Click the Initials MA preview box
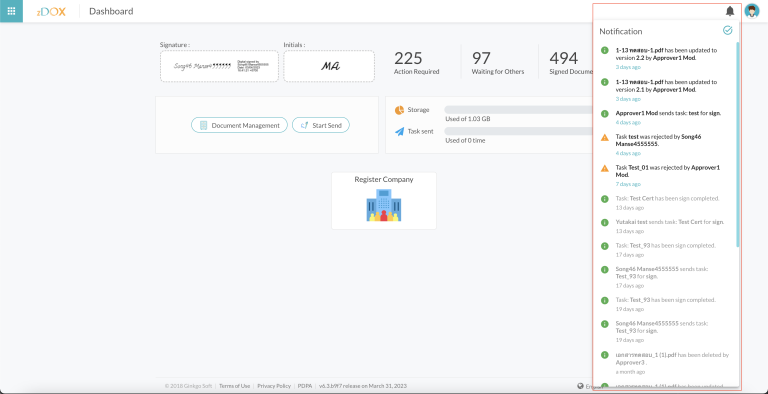This screenshot has height=394, width=768. click(x=329, y=66)
